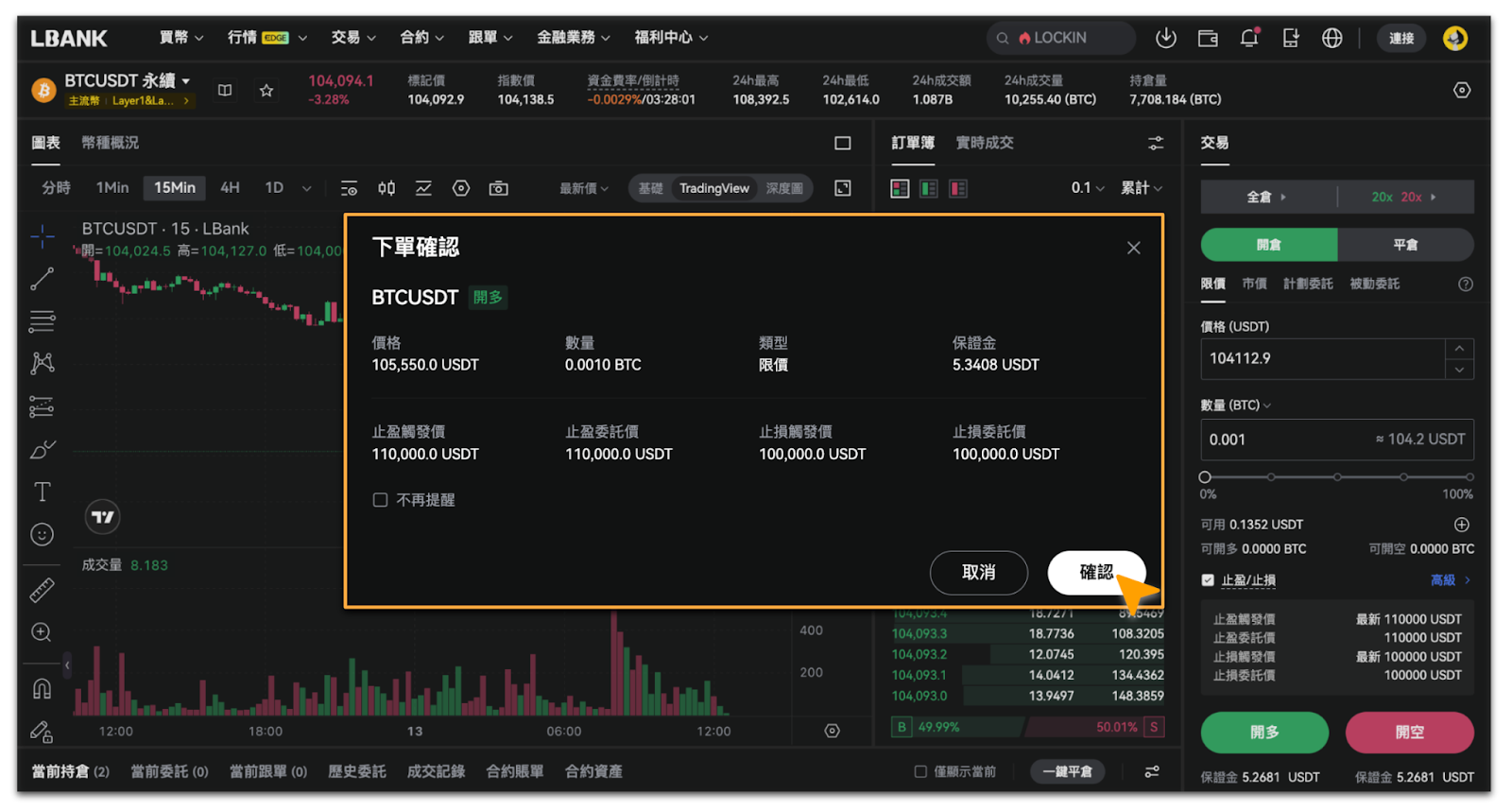Screen dimensions: 1512x811
Task: Check the 不再提醒 checkbox
Action: pos(380,500)
